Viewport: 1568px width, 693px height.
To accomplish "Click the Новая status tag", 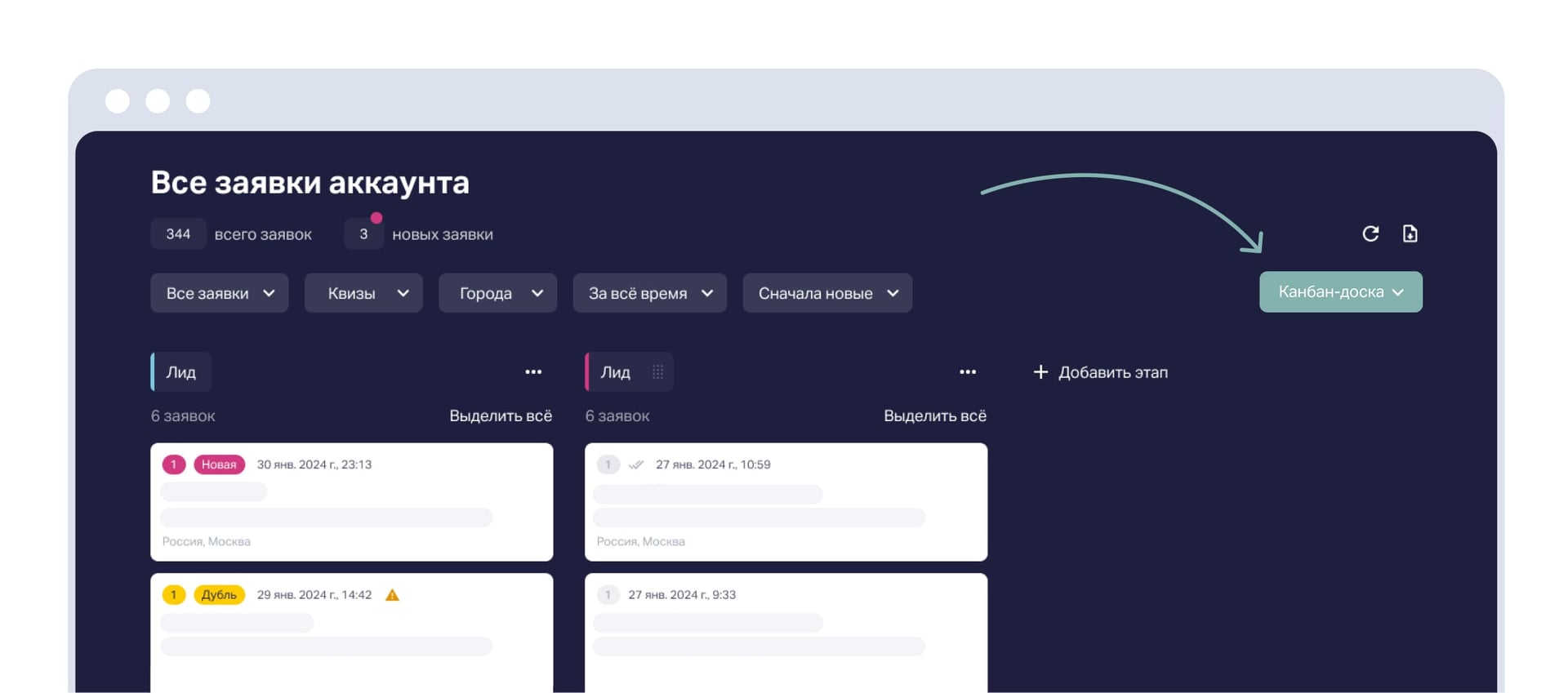I will coord(219,464).
